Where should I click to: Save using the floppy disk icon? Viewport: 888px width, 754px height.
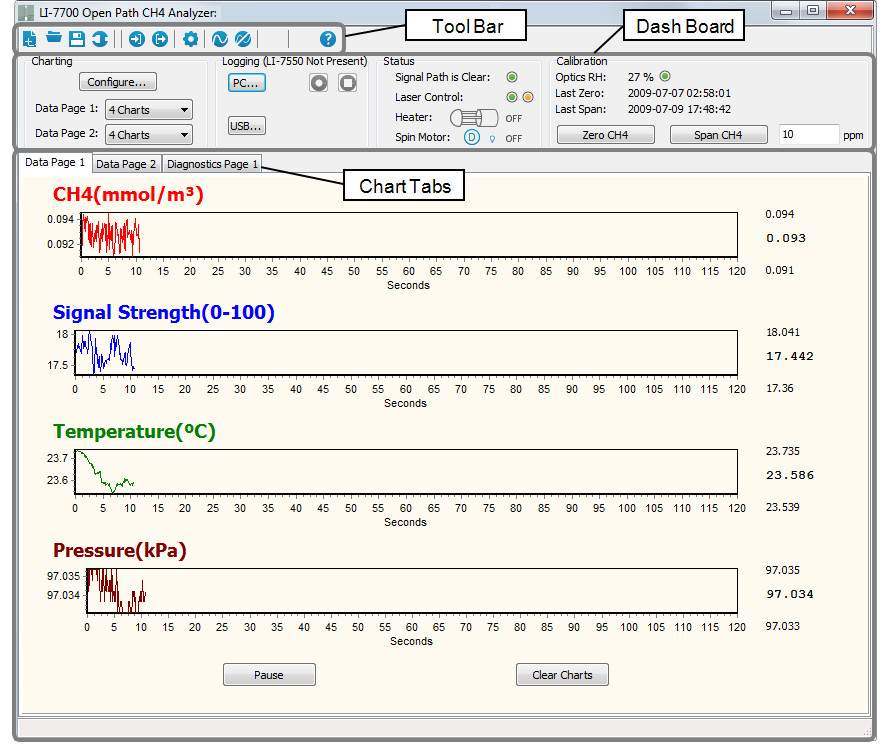tap(77, 40)
